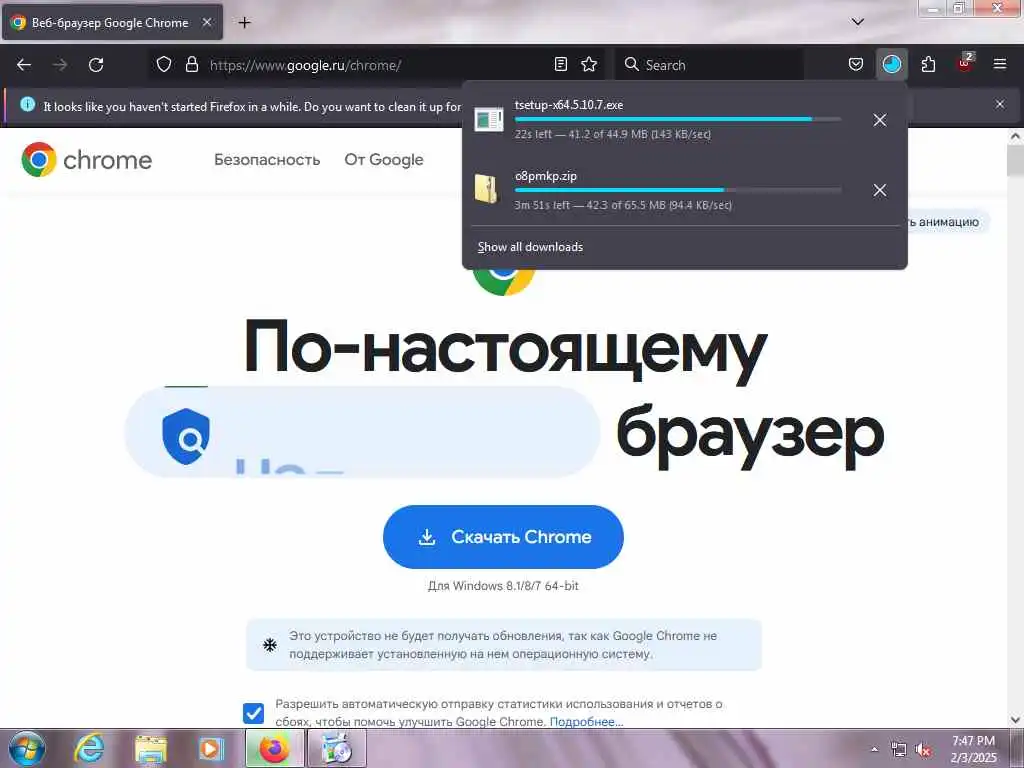This screenshot has height=768, width=1024.
Task: Uncheck usage statistics checkbox
Action: click(x=253, y=713)
